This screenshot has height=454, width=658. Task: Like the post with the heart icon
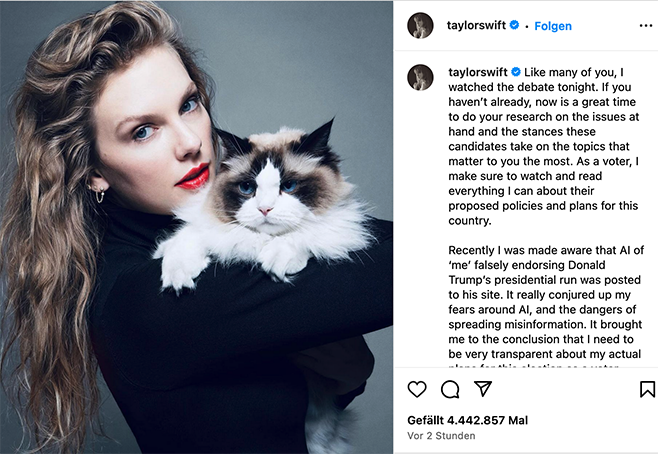coord(417,389)
